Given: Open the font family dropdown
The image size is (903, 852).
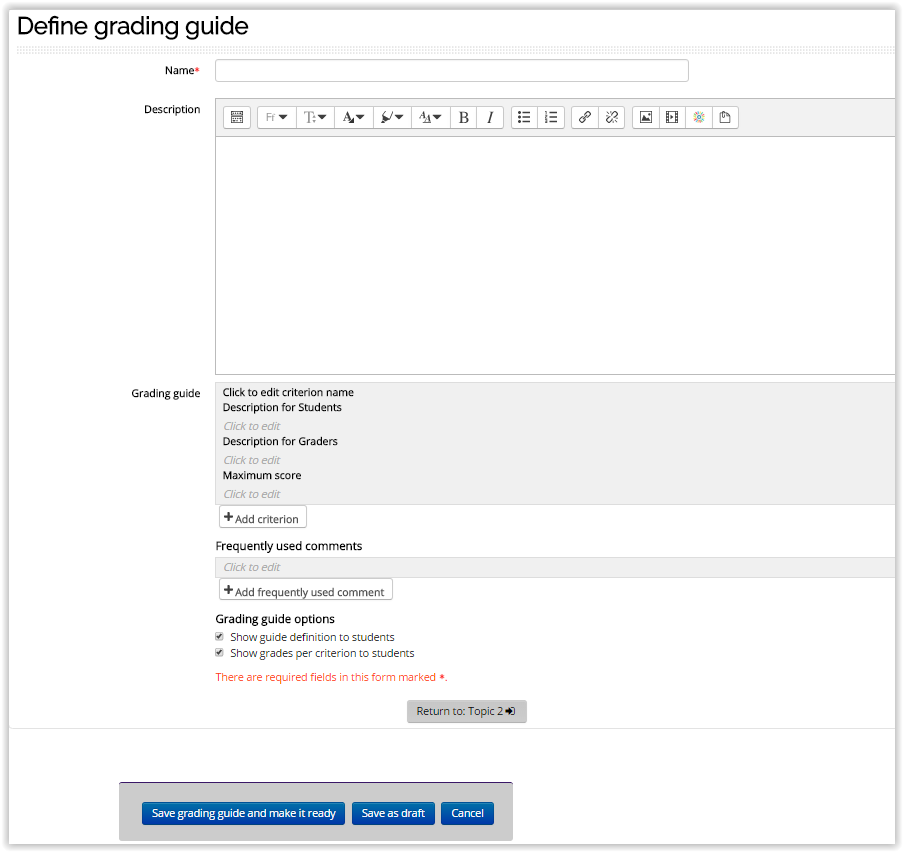Looking at the screenshot, I should pos(276,118).
